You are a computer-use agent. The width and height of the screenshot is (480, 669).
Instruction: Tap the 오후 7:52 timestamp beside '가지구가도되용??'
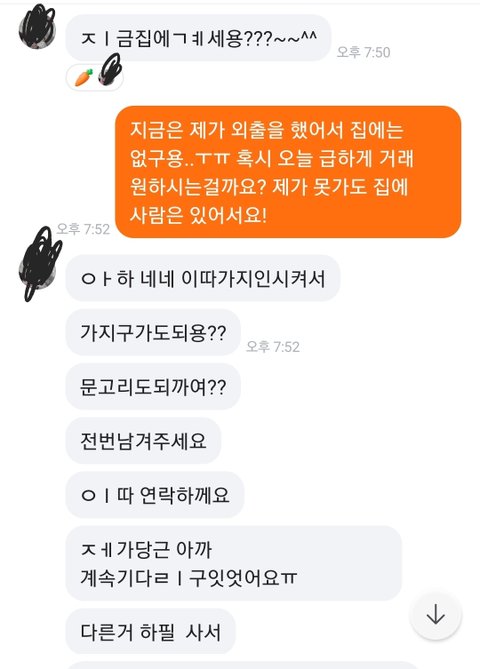point(273,346)
